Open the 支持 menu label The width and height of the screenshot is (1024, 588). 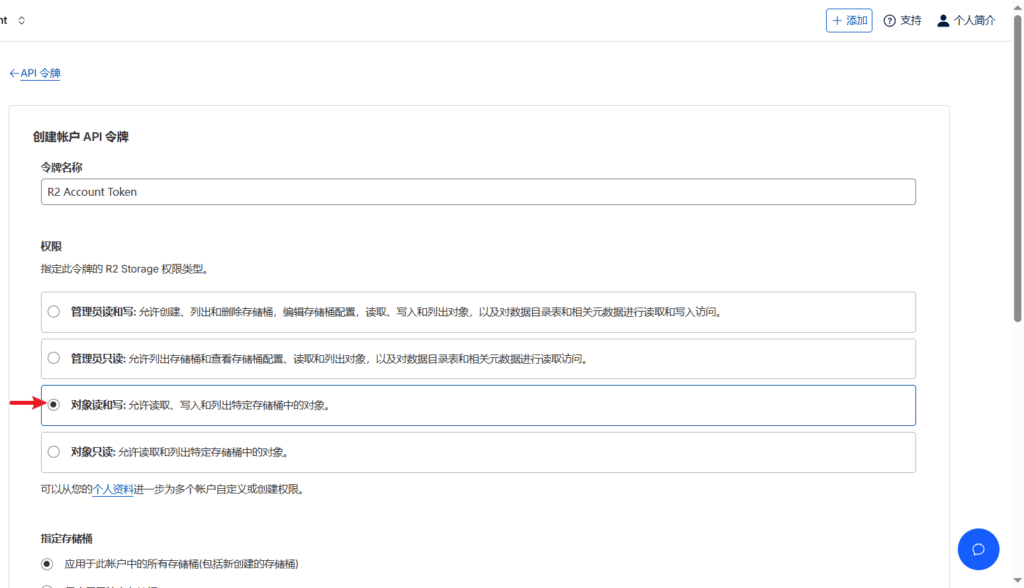click(910, 21)
